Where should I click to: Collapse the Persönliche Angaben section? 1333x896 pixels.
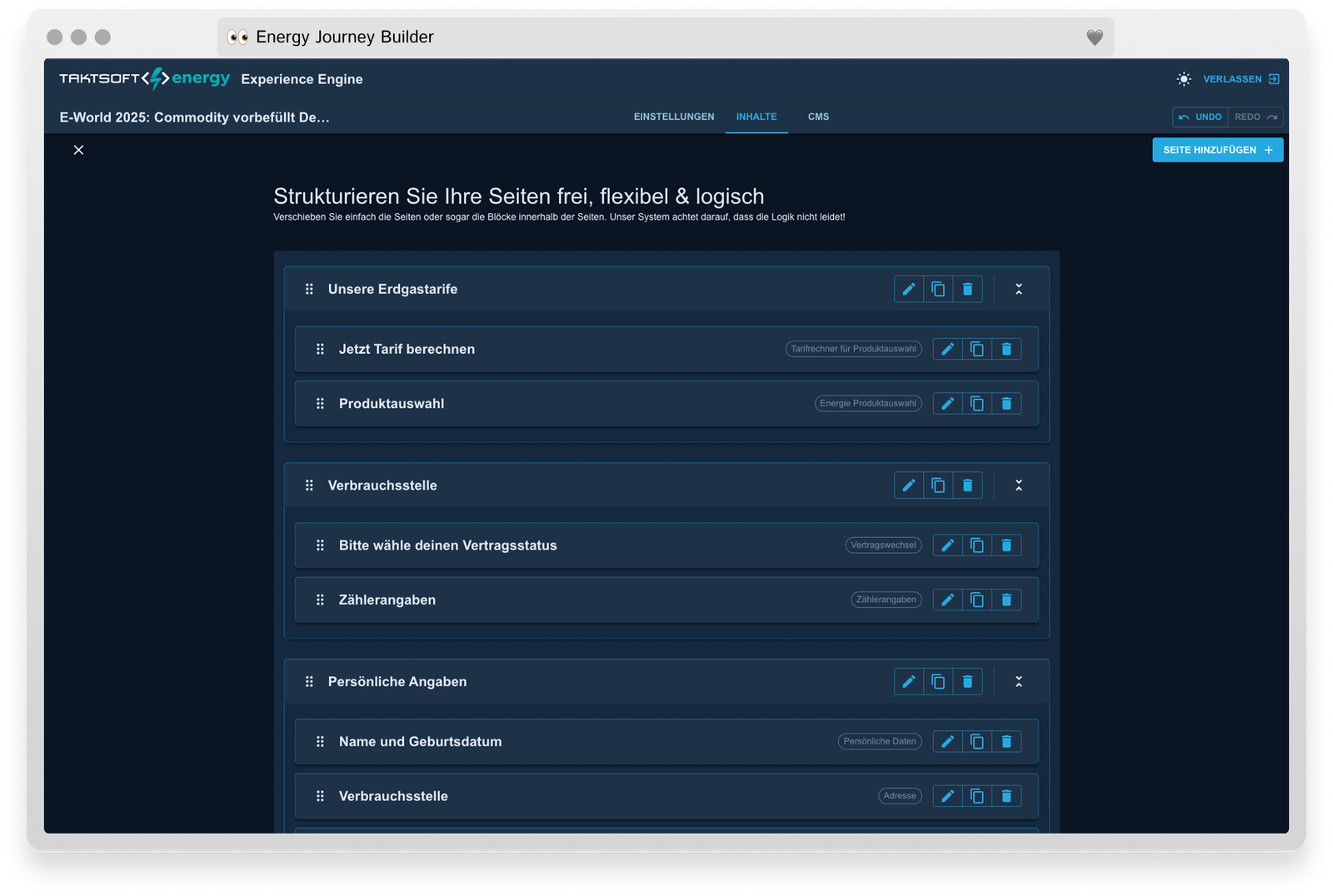click(x=1018, y=682)
